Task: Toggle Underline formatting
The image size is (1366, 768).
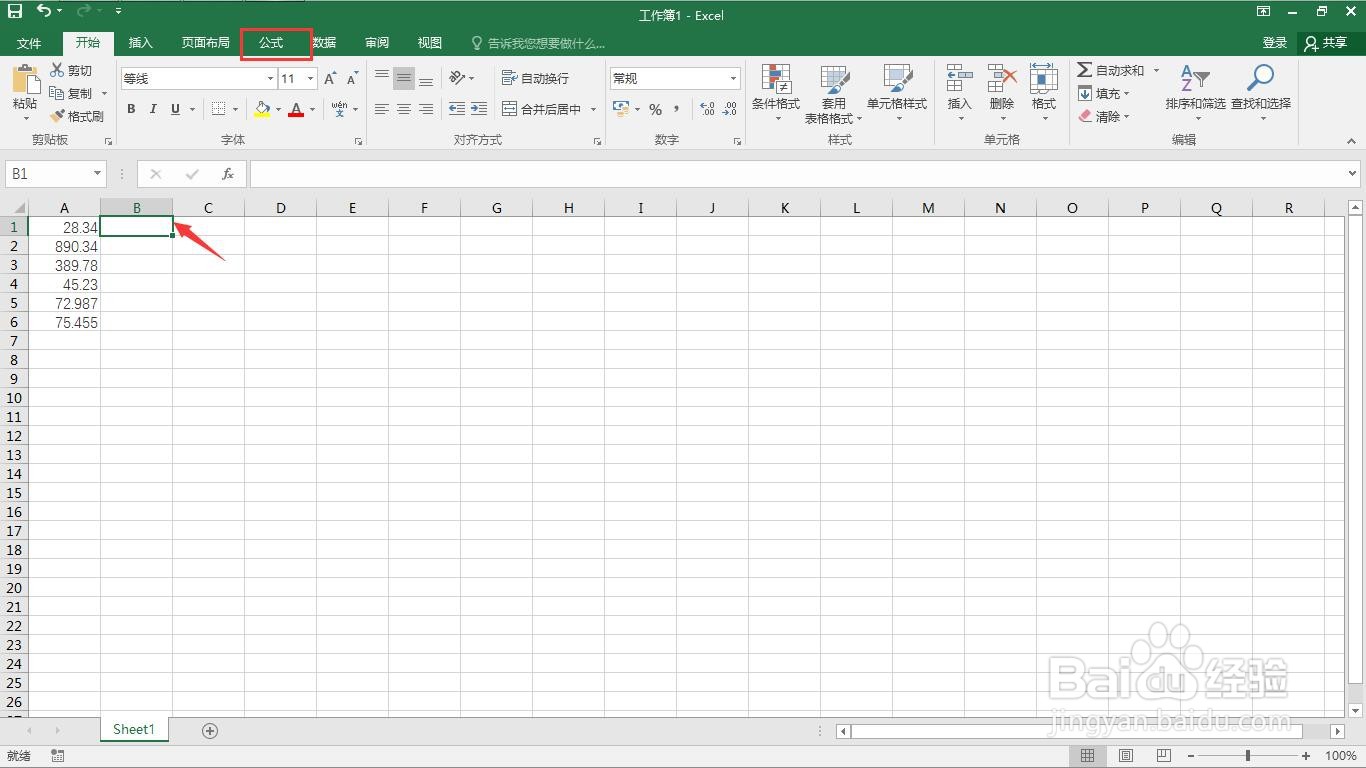Action: point(176,109)
